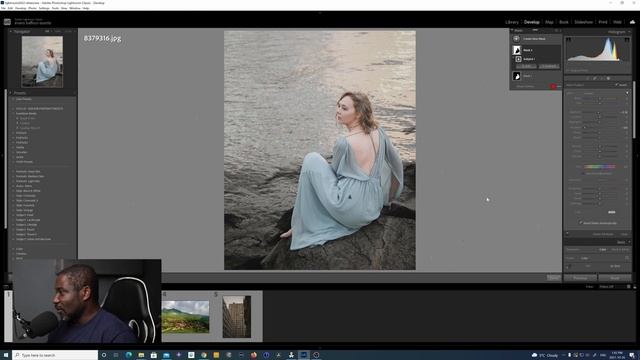Toggle Reset Sliders Automatically checkbox
This screenshot has width=640, height=360.
click(x=581, y=223)
